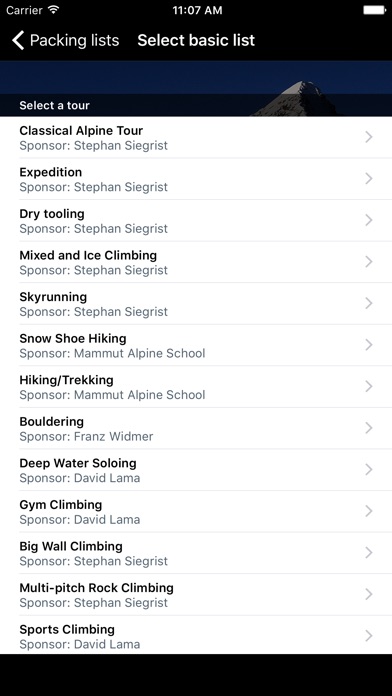The height and width of the screenshot is (696, 392).
Task: Select Sports Climbing by David Lama
Action: pos(196,635)
